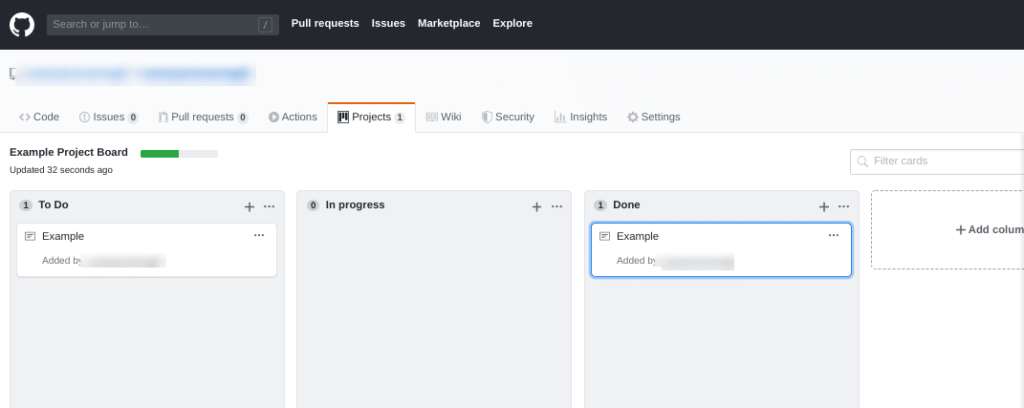Open the Settings gear tab
The width and height of the screenshot is (1024, 408).
pyautogui.click(x=653, y=117)
